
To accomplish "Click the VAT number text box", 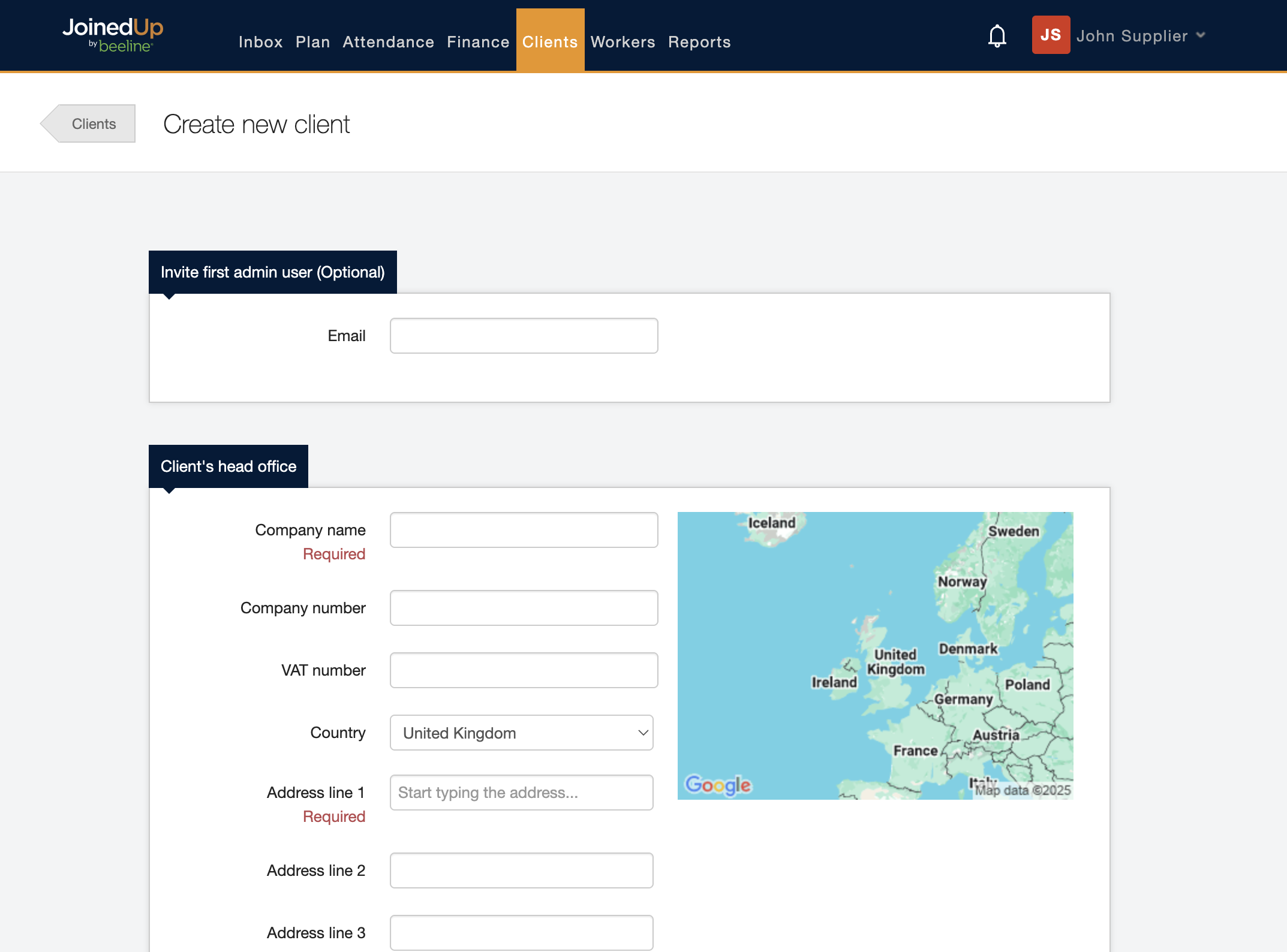I will 524,670.
